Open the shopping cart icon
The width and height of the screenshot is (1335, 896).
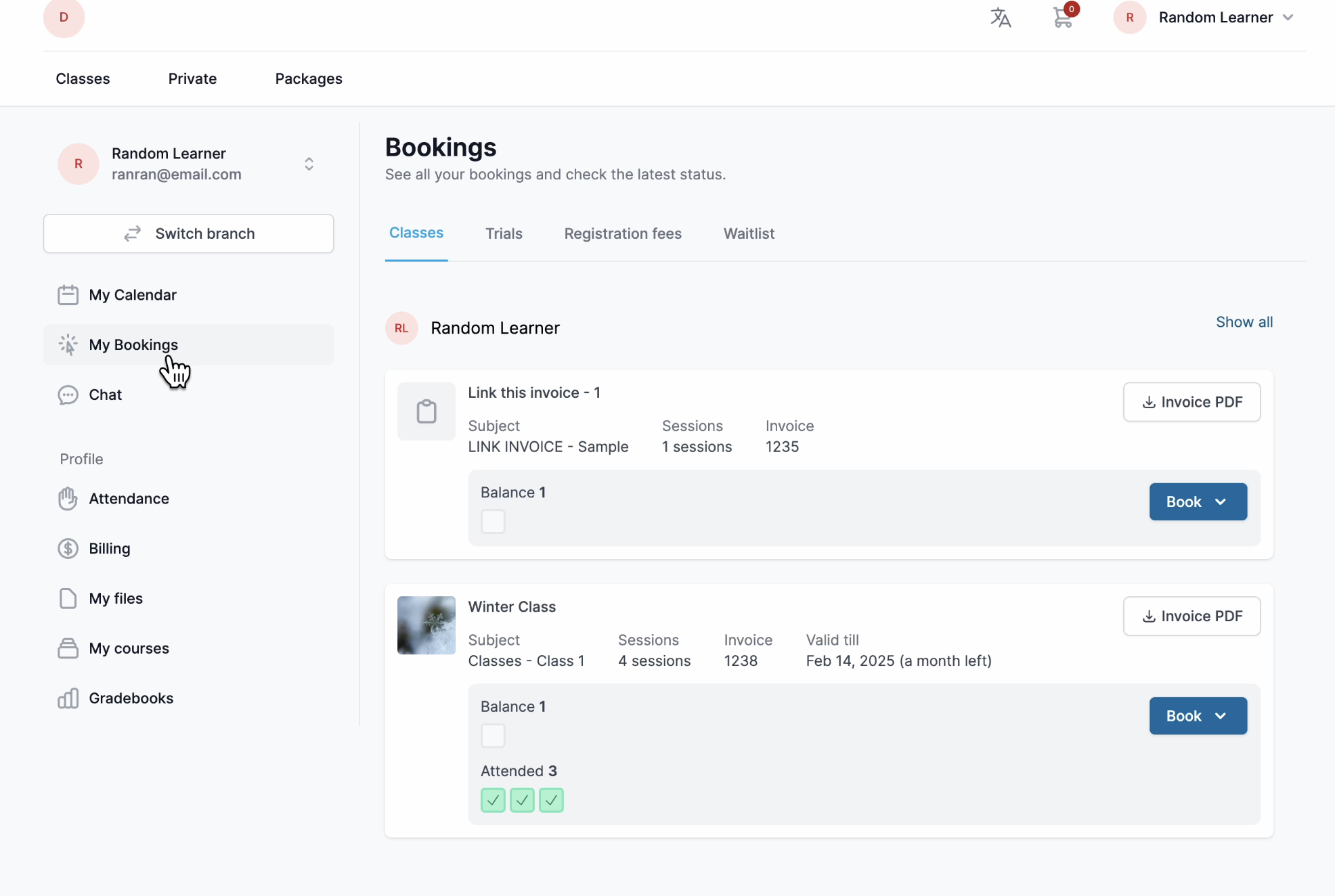[x=1063, y=18]
